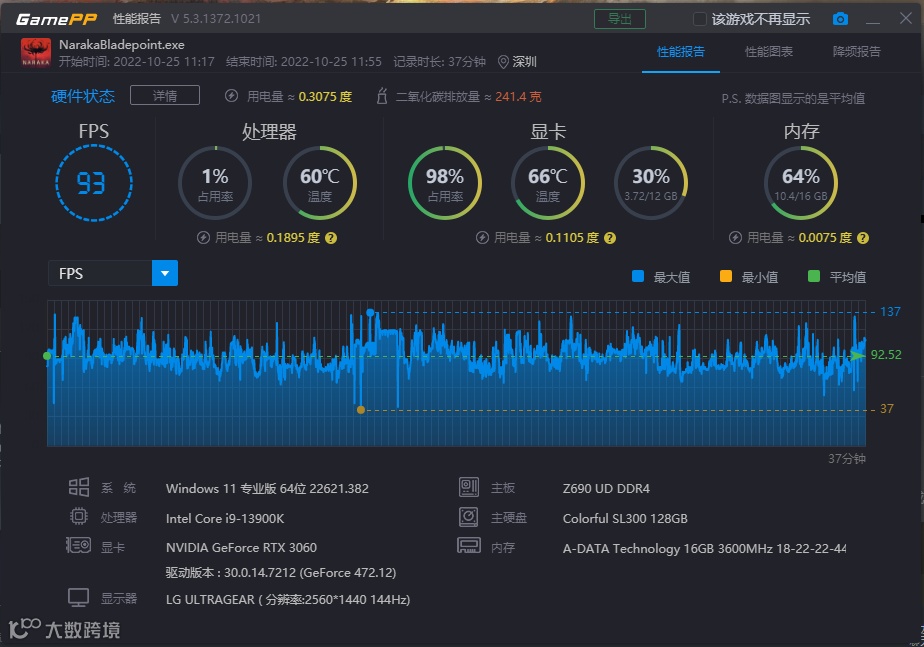Click the FPS combo box field

coord(113,273)
